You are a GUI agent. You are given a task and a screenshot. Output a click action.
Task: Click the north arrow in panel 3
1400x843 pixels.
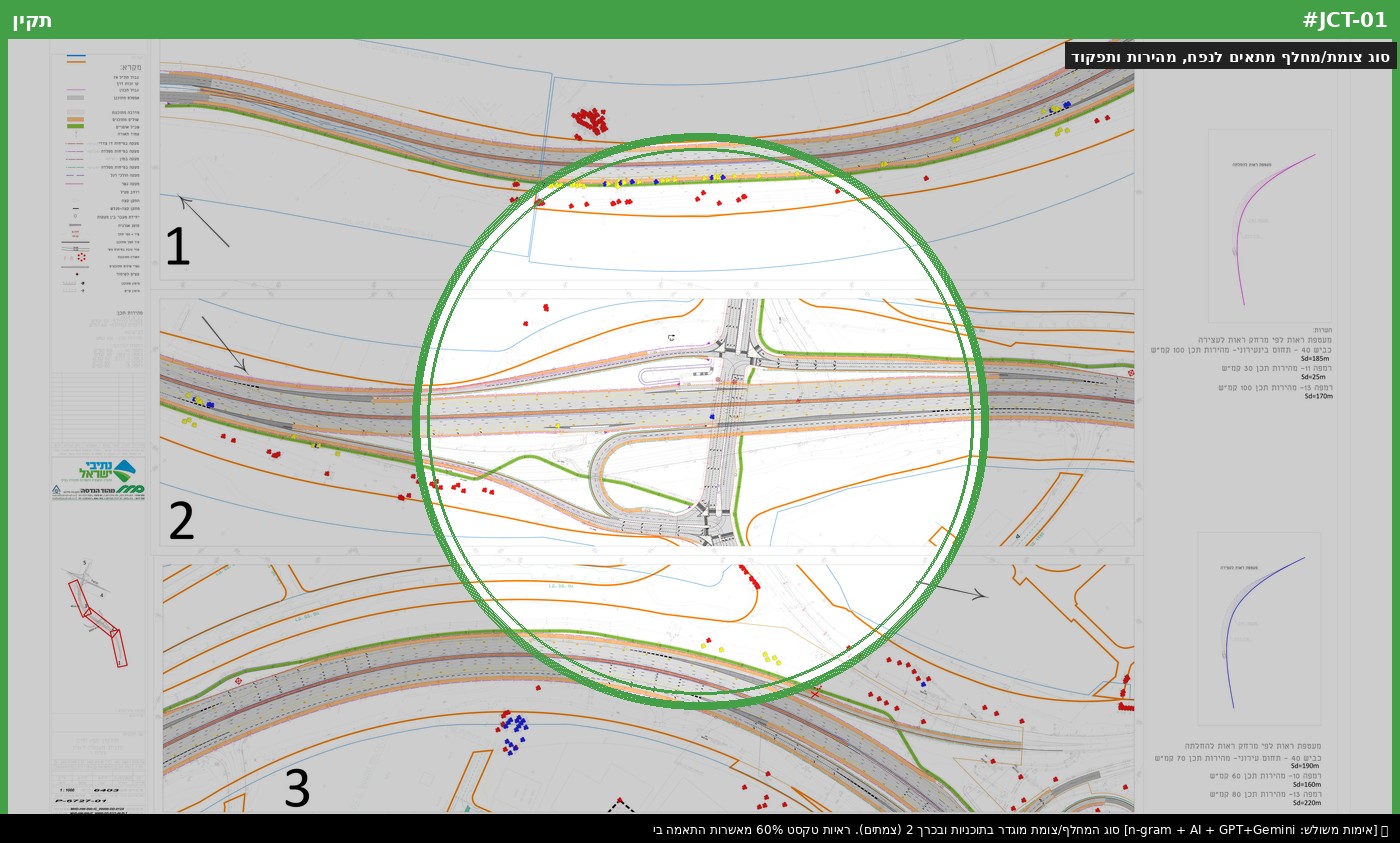coord(951,590)
